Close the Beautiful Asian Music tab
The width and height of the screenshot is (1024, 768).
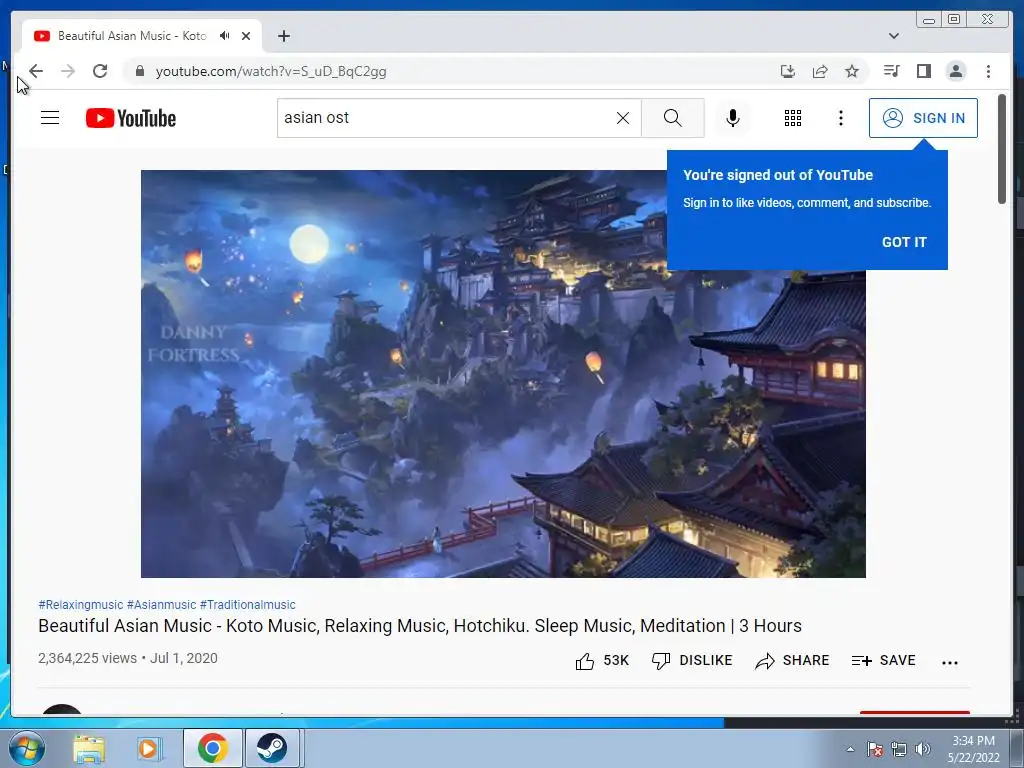coord(246,36)
